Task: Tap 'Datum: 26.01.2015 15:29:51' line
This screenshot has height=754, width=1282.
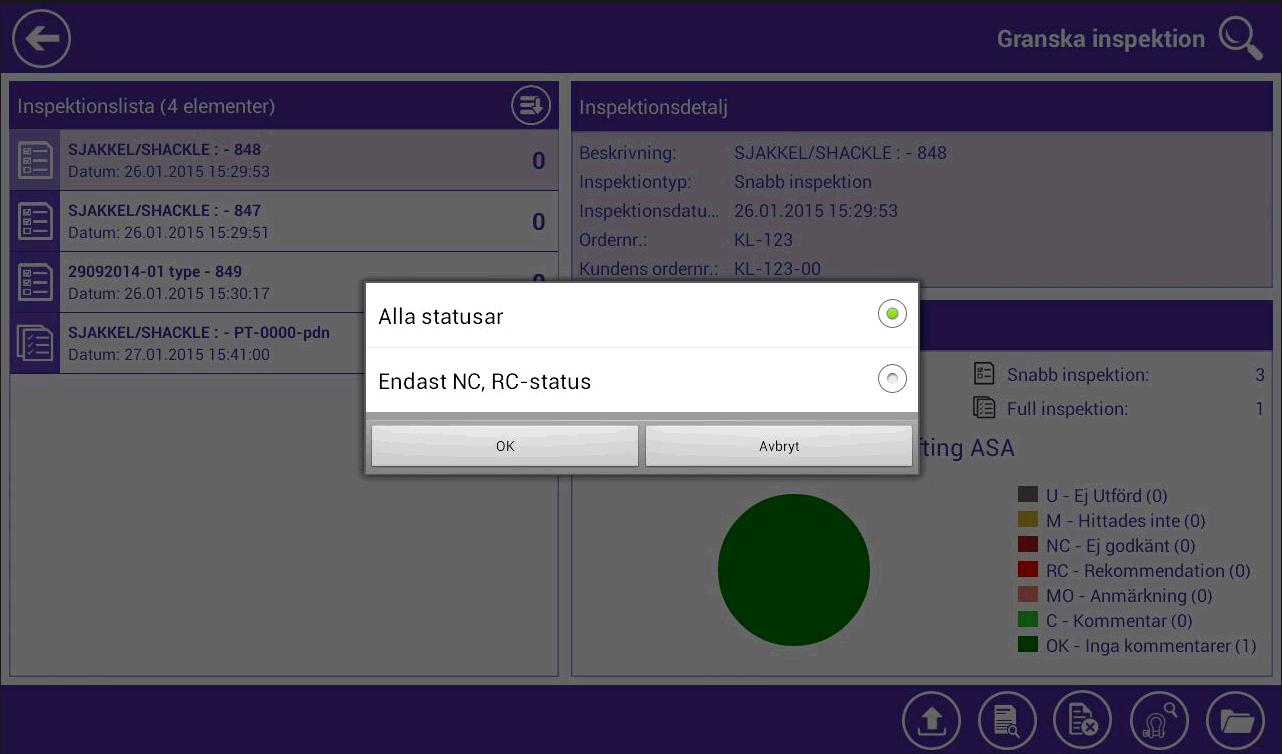Action: coord(169,232)
